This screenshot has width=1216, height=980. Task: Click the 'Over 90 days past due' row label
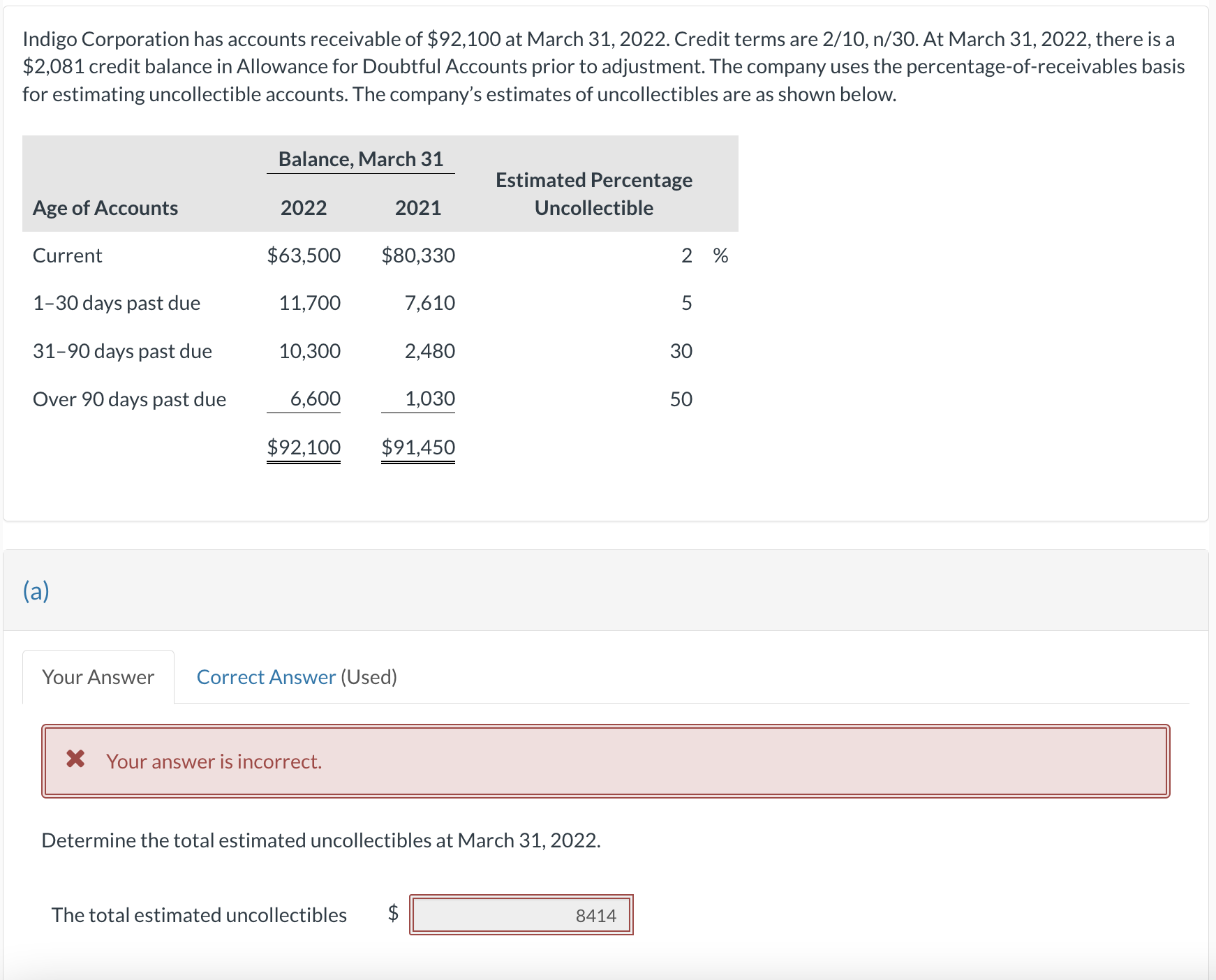click(x=130, y=399)
